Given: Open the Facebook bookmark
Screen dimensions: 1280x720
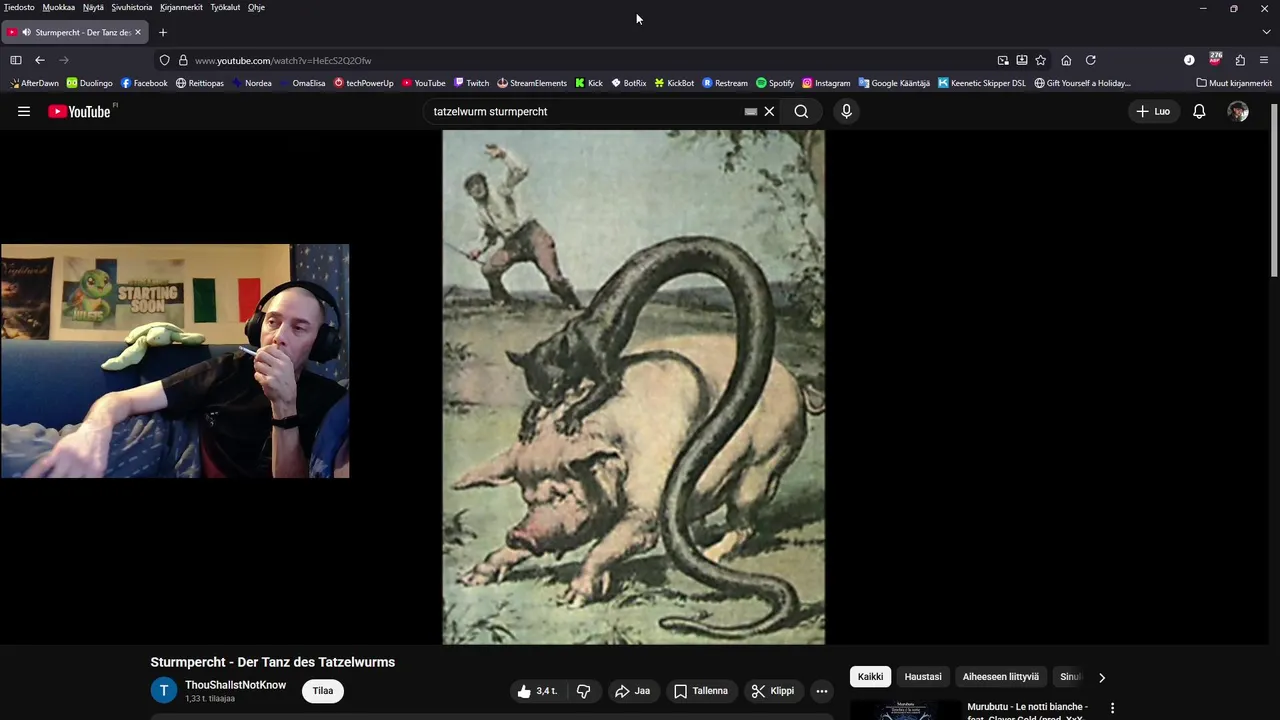Looking at the screenshot, I should tap(144, 83).
